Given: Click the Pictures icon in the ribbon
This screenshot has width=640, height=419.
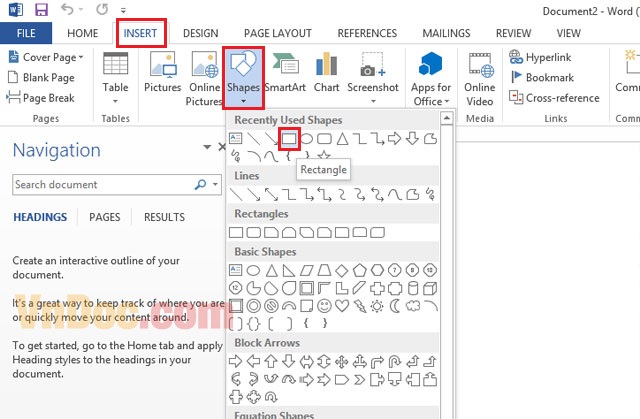Looking at the screenshot, I should click(x=162, y=75).
